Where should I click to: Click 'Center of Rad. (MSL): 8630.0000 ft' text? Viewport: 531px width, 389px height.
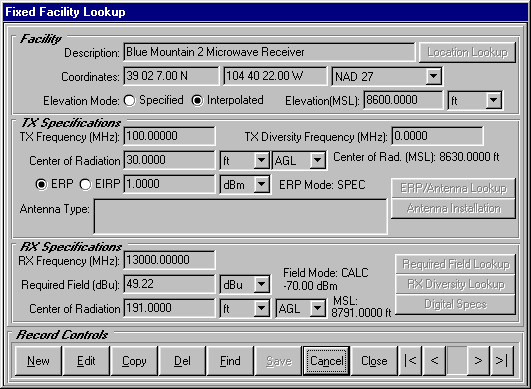pyautogui.click(x=417, y=157)
